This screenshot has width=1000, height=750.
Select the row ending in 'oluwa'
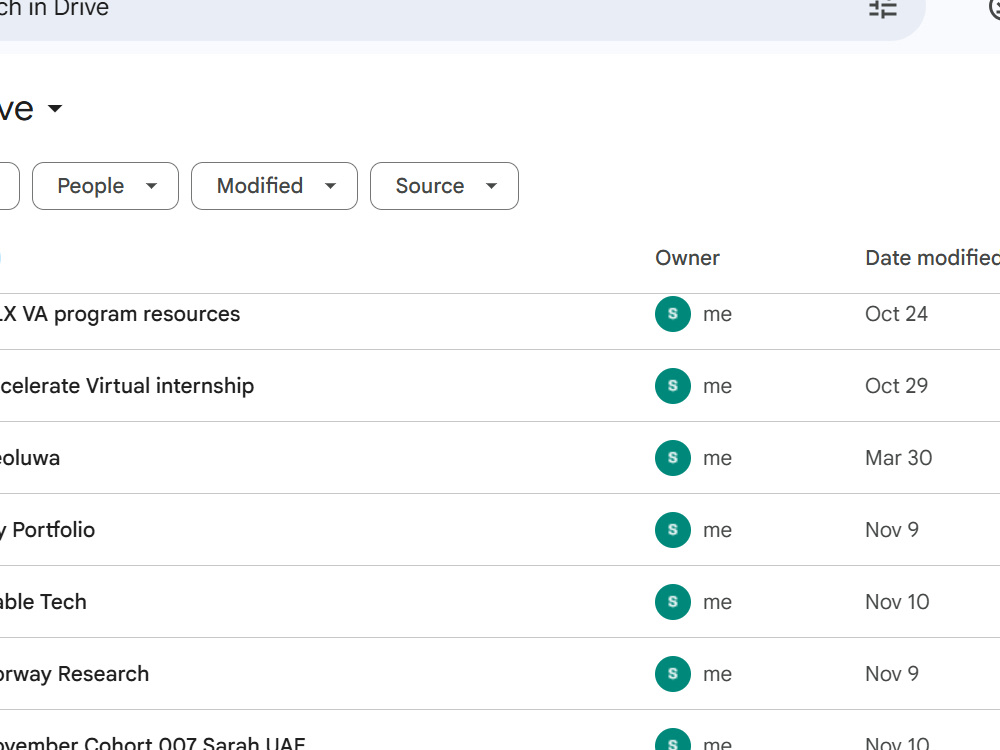pos(500,458)
